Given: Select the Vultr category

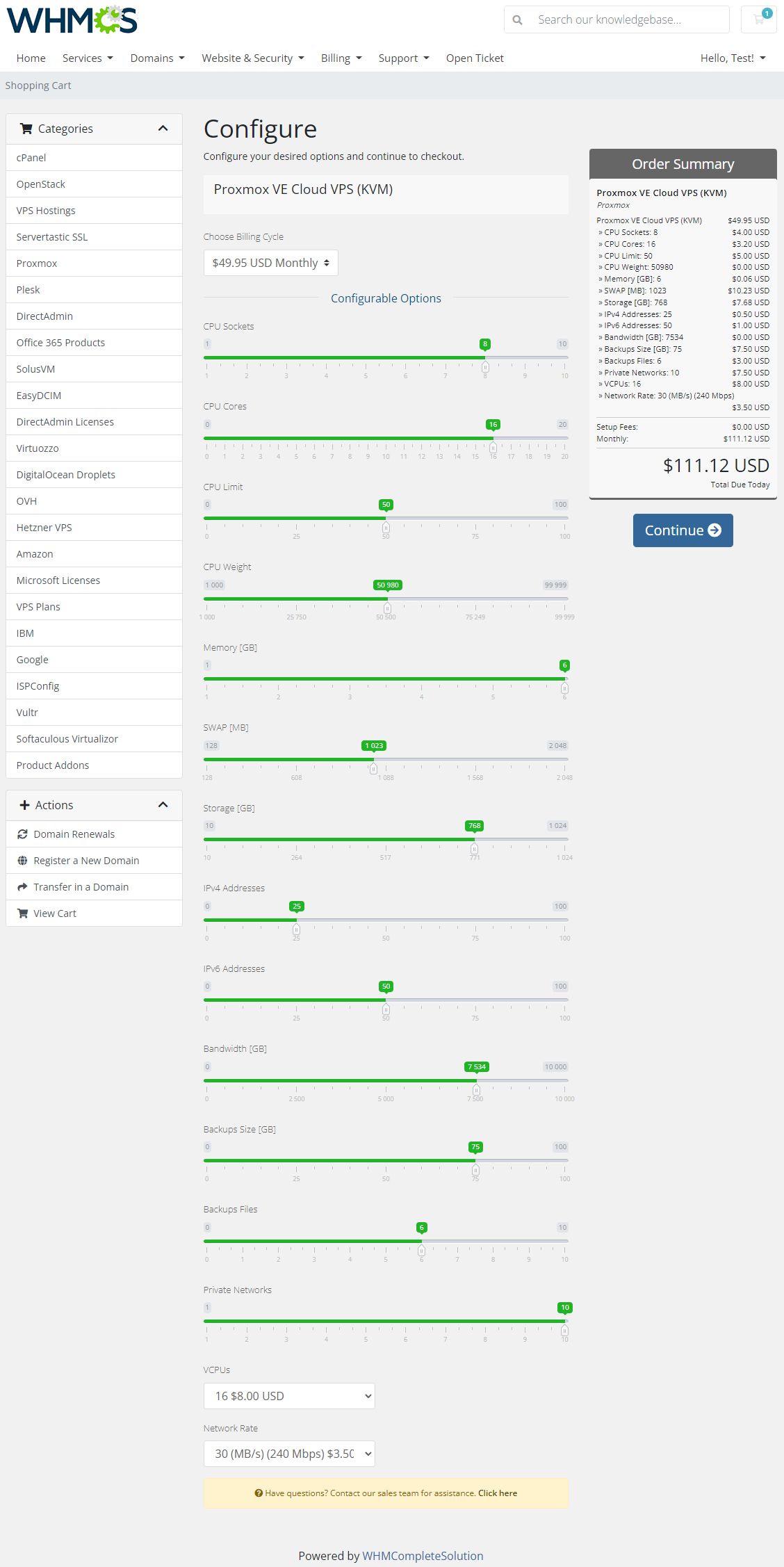Looking at the screenshot, I should [x=94, y=713].
